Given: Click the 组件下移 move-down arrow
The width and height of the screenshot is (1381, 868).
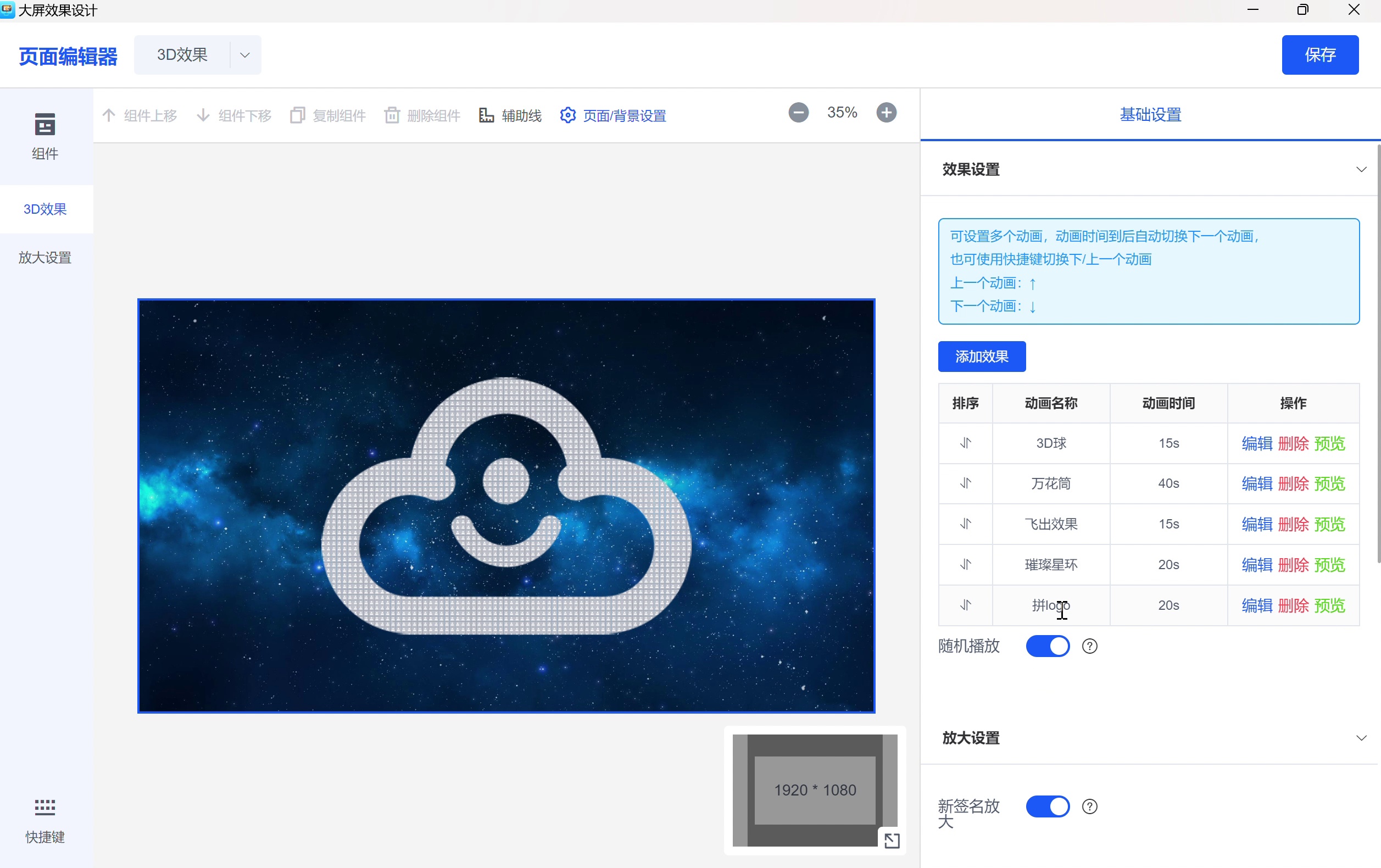Looking at the screenshot, I should coord(203,115).
